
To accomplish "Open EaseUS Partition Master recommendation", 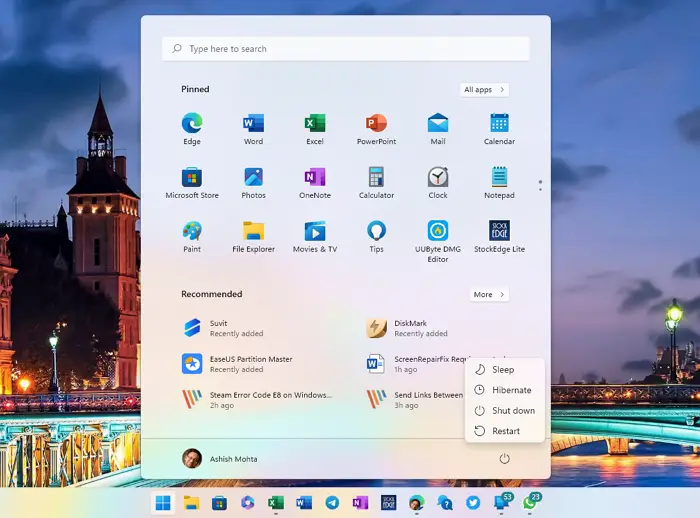I will [x=237, y=364].
